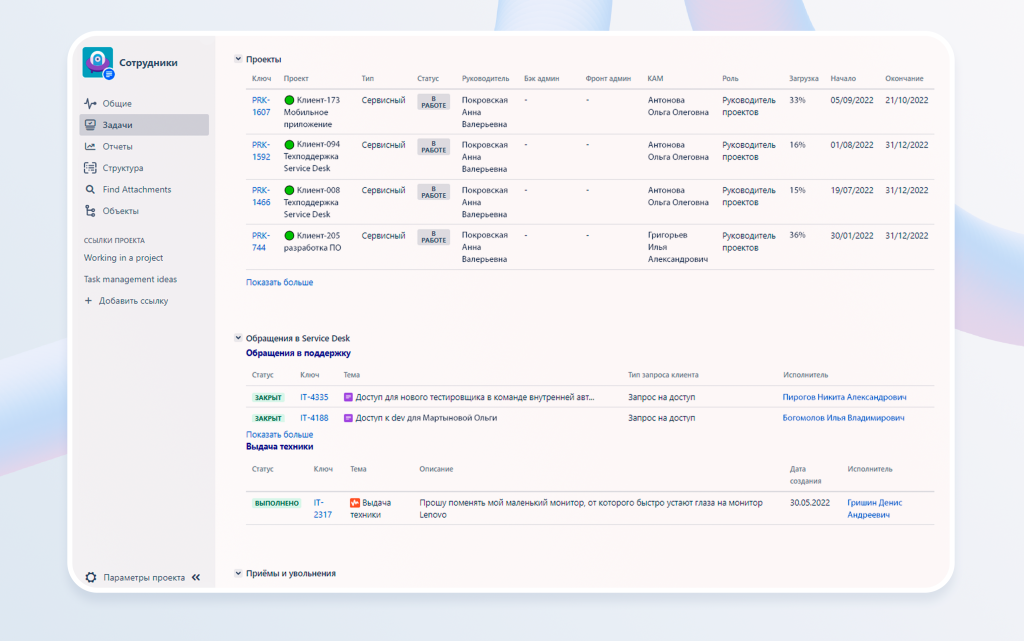Click Показать больше under projects table

click(x=280, y=283)
